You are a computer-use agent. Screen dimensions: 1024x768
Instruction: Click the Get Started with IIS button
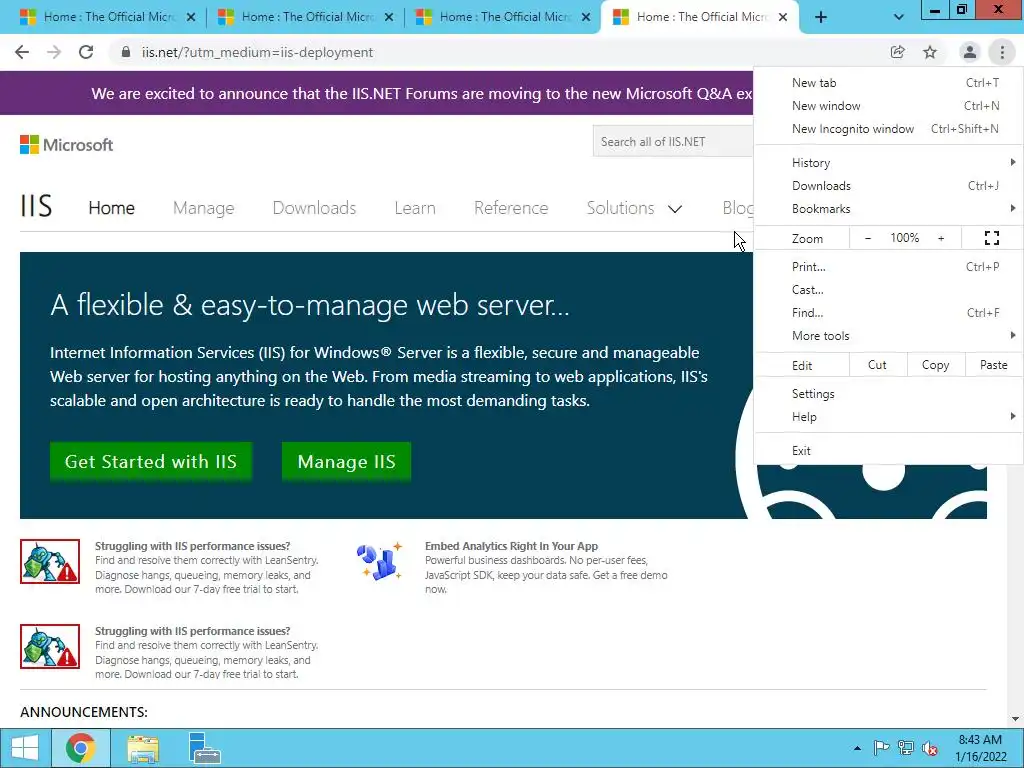click(x=151, y=462)
